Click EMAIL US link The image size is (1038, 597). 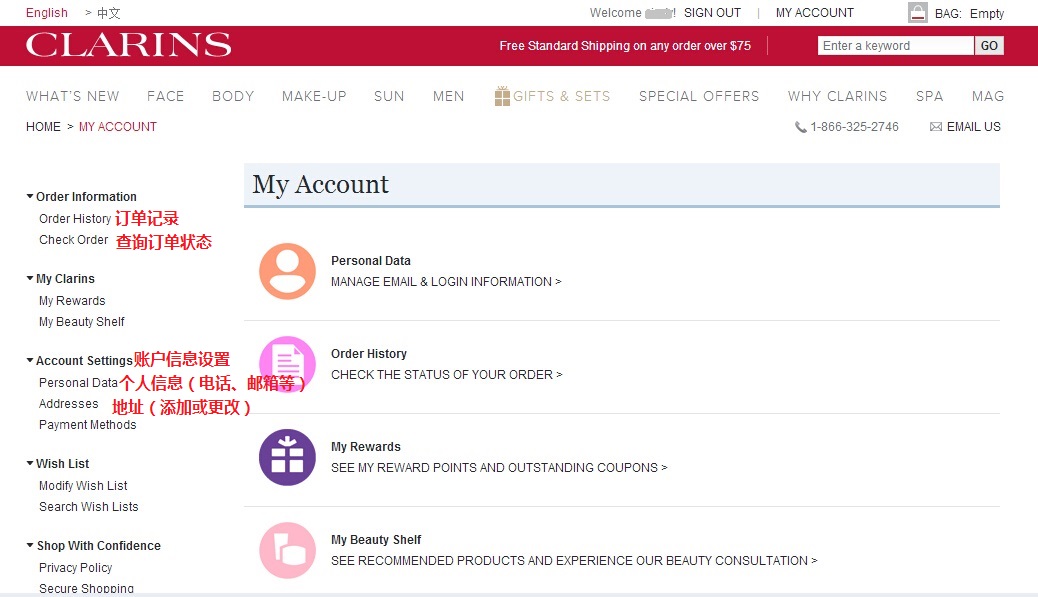[974, 126]
